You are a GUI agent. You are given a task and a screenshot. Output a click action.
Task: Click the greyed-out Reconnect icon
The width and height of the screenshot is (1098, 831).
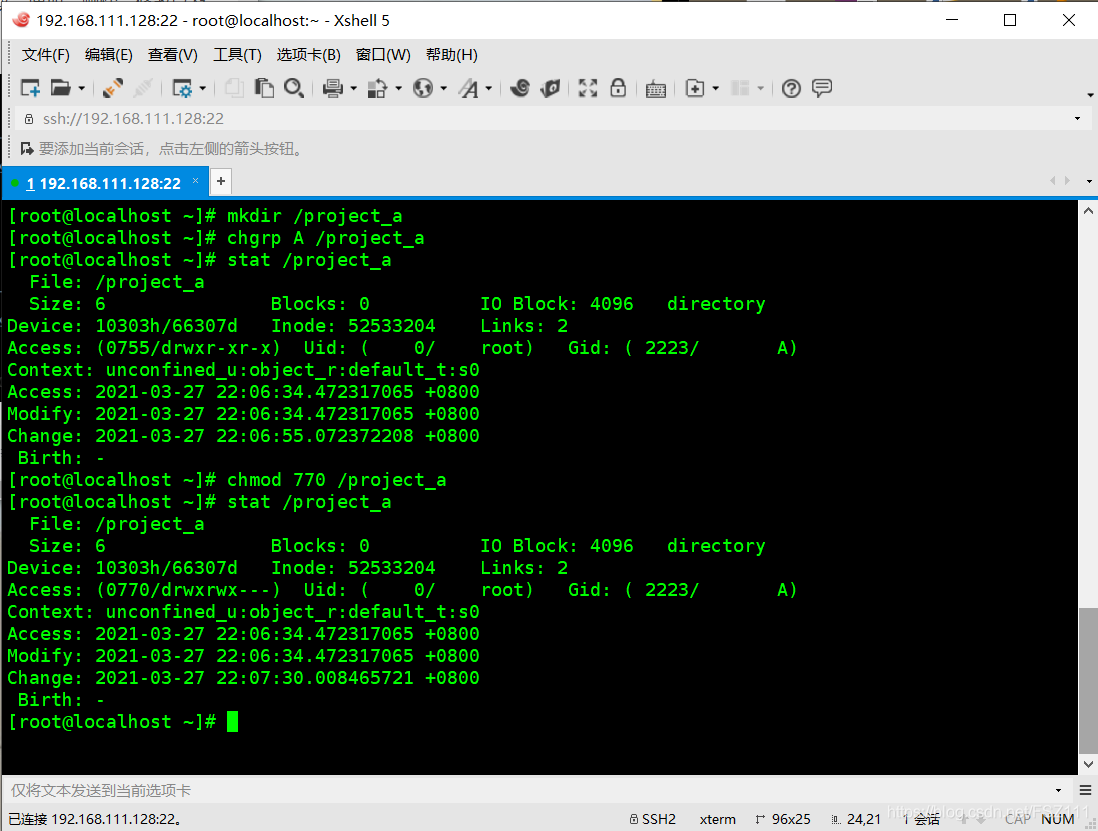143,88
